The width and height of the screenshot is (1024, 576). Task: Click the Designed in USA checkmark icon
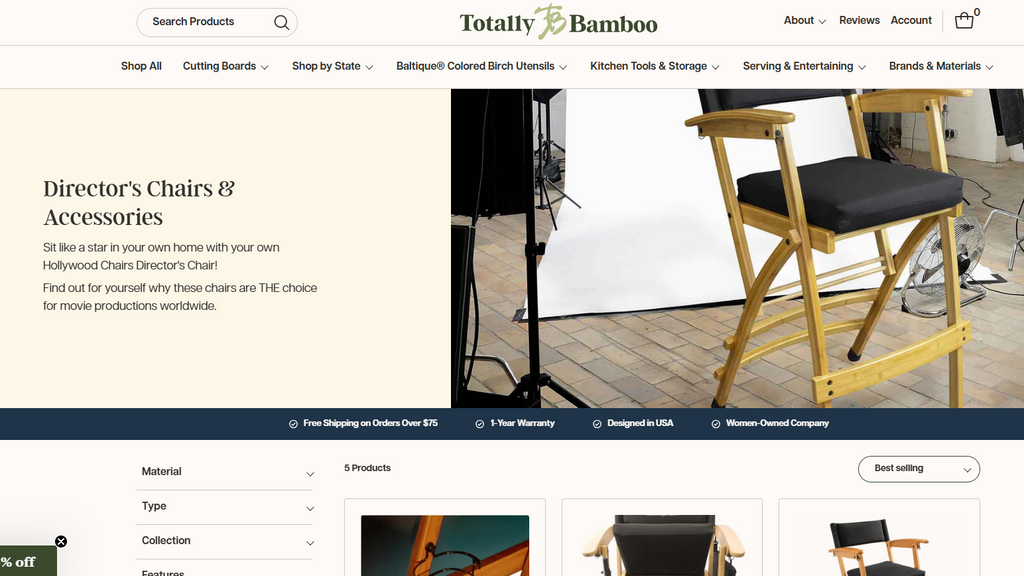[597, 424]
